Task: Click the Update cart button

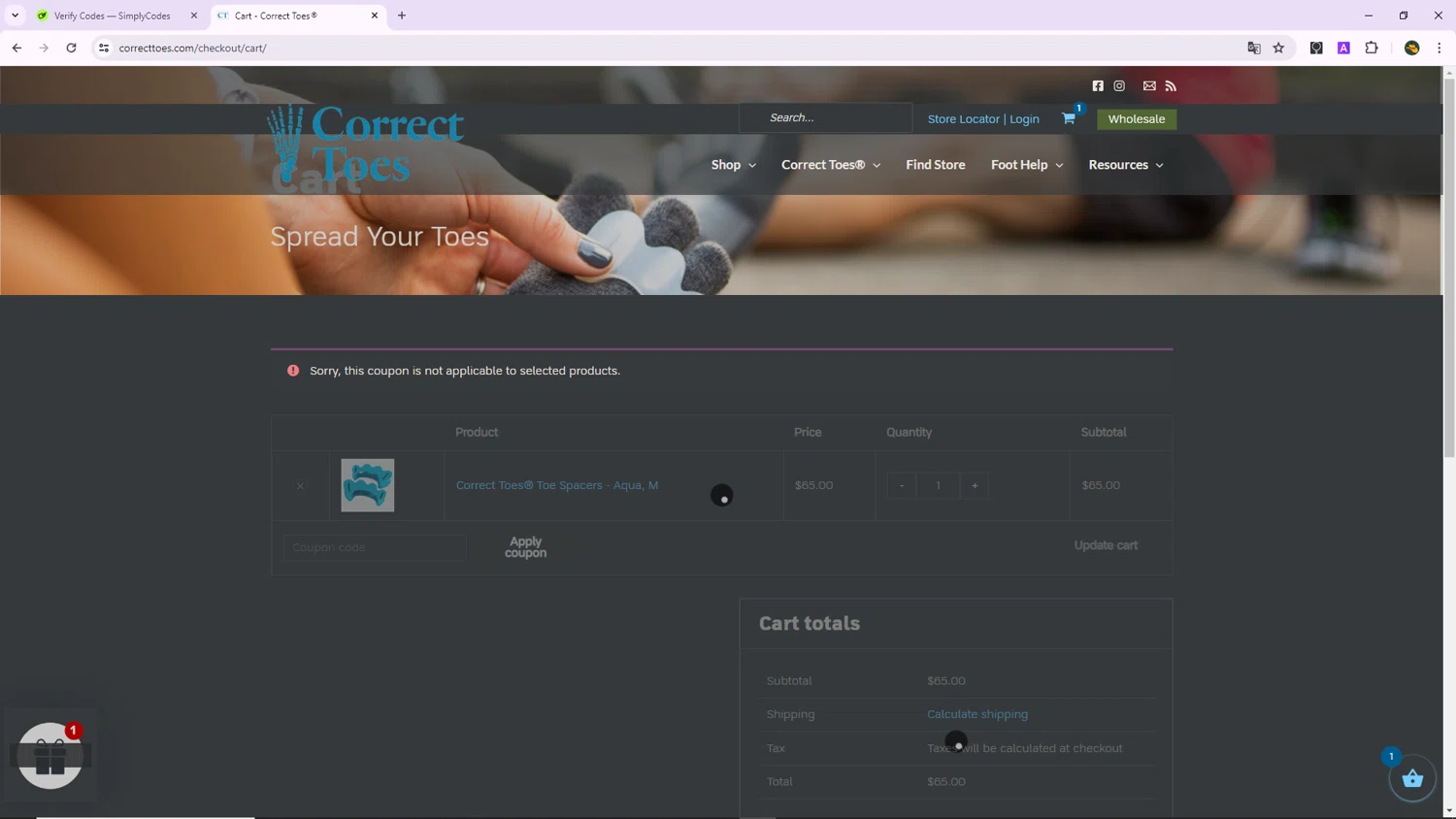Action: coord(1106,545)
